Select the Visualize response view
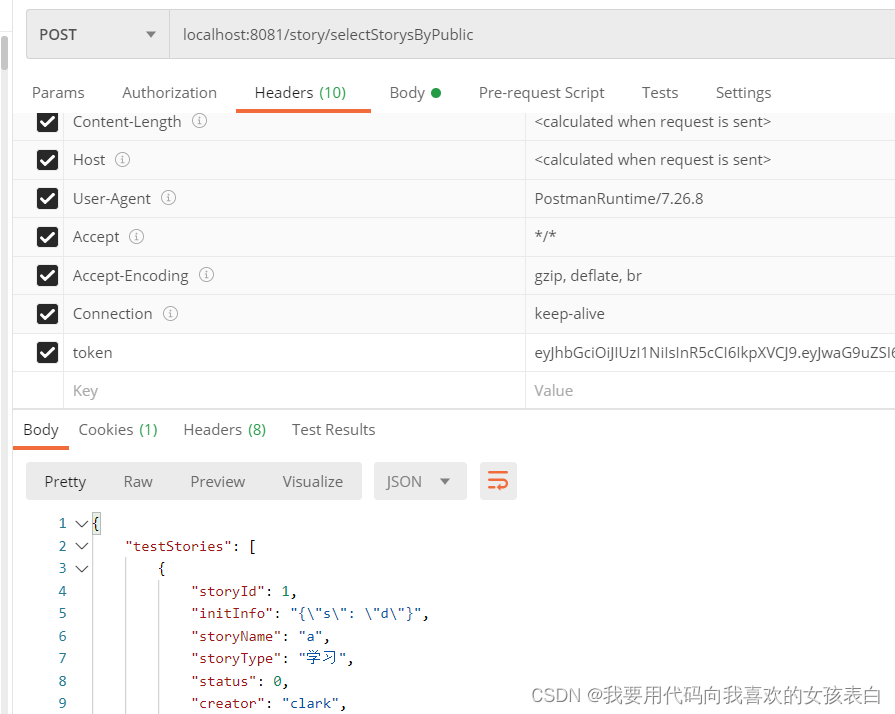 [312, 481]
